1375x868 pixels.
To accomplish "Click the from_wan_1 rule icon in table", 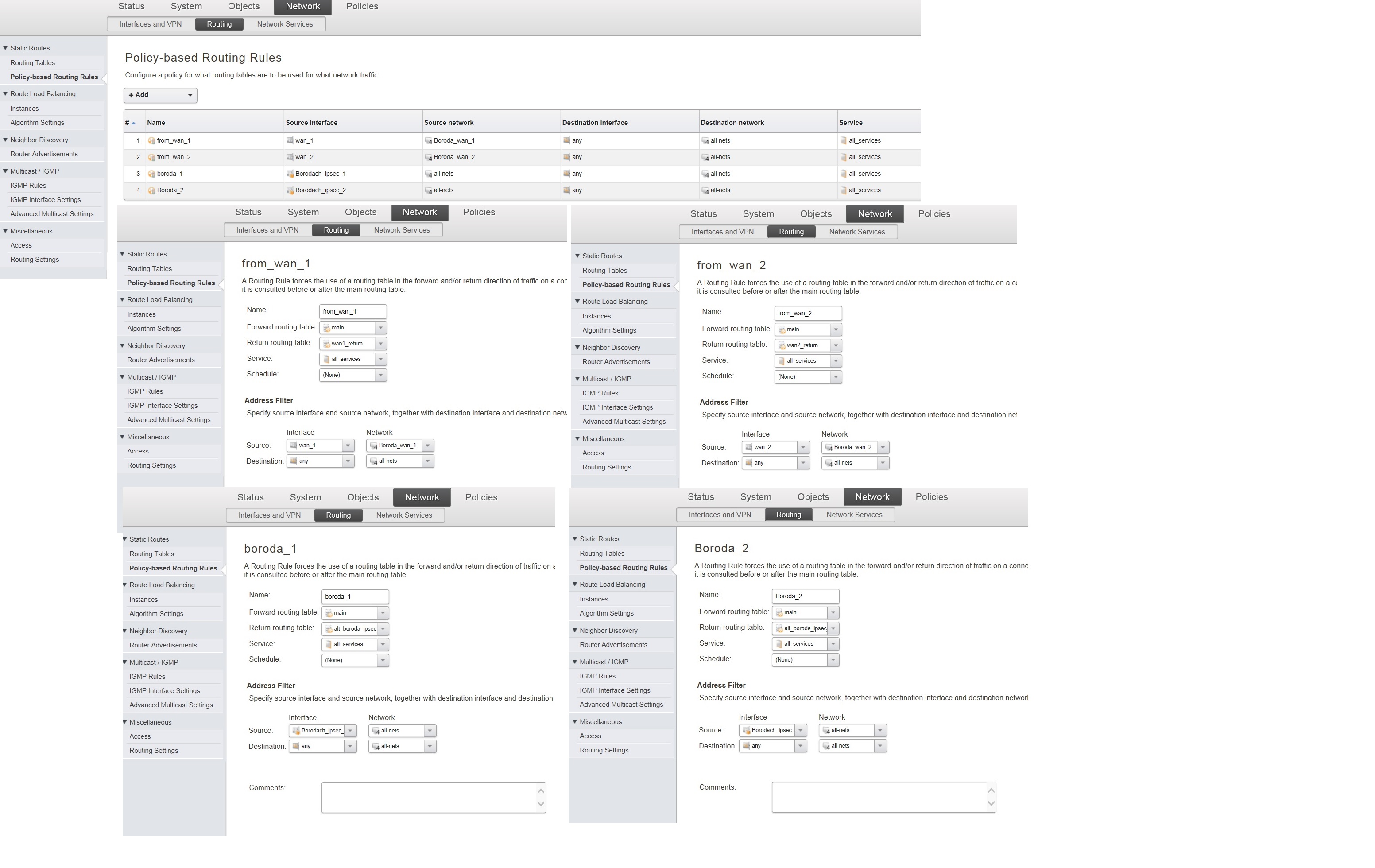I will pyautogui.click(x=151, y=140).
